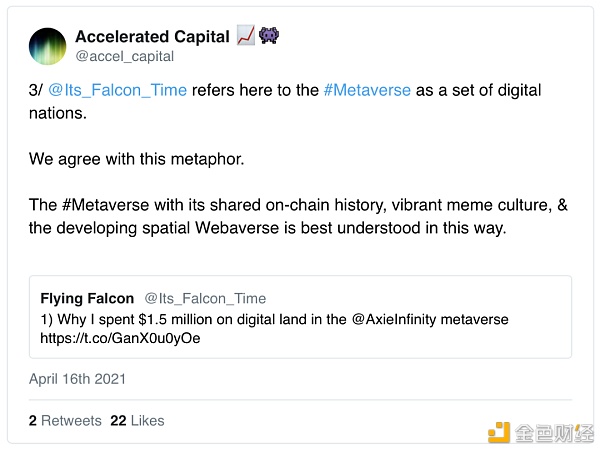Open the Accelerated Capital display name
Viewport: 600px width, 449px height.
(x=153, y=37)
